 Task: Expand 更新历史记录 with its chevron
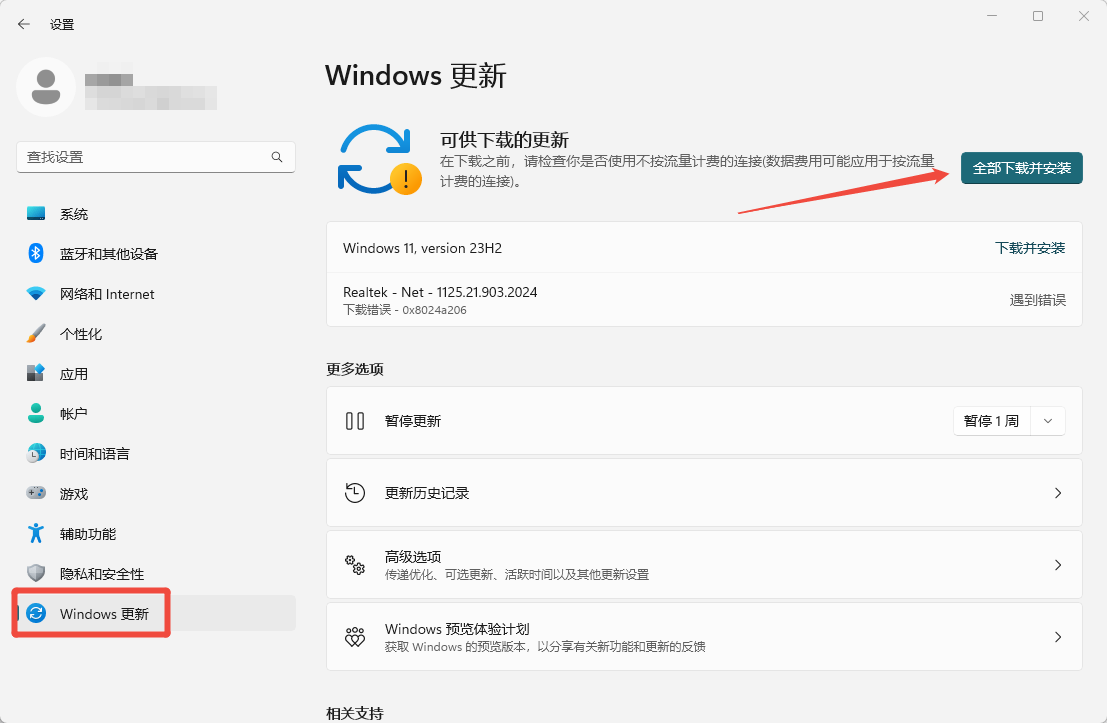tap(1058, 493)
